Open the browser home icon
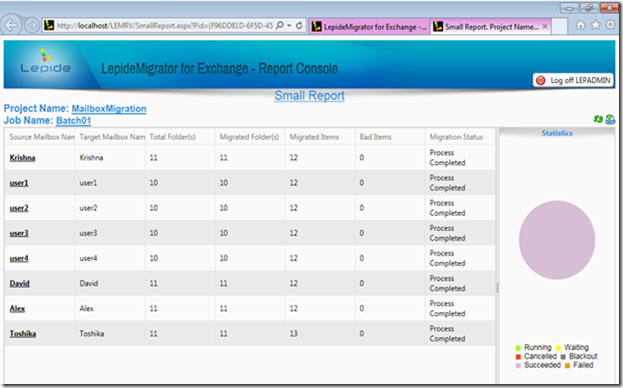 [580, 25]
